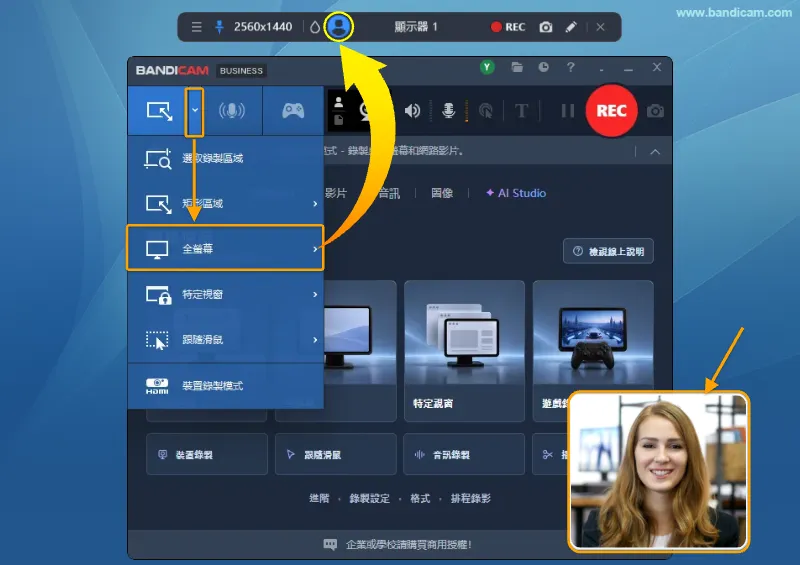Select the game controller recording card
Viewport: 800px width, 565px height.
point(593,337)
